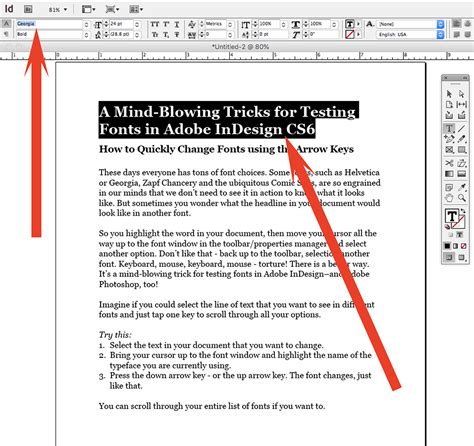Select the Eyedropper tool

point(462,187)
